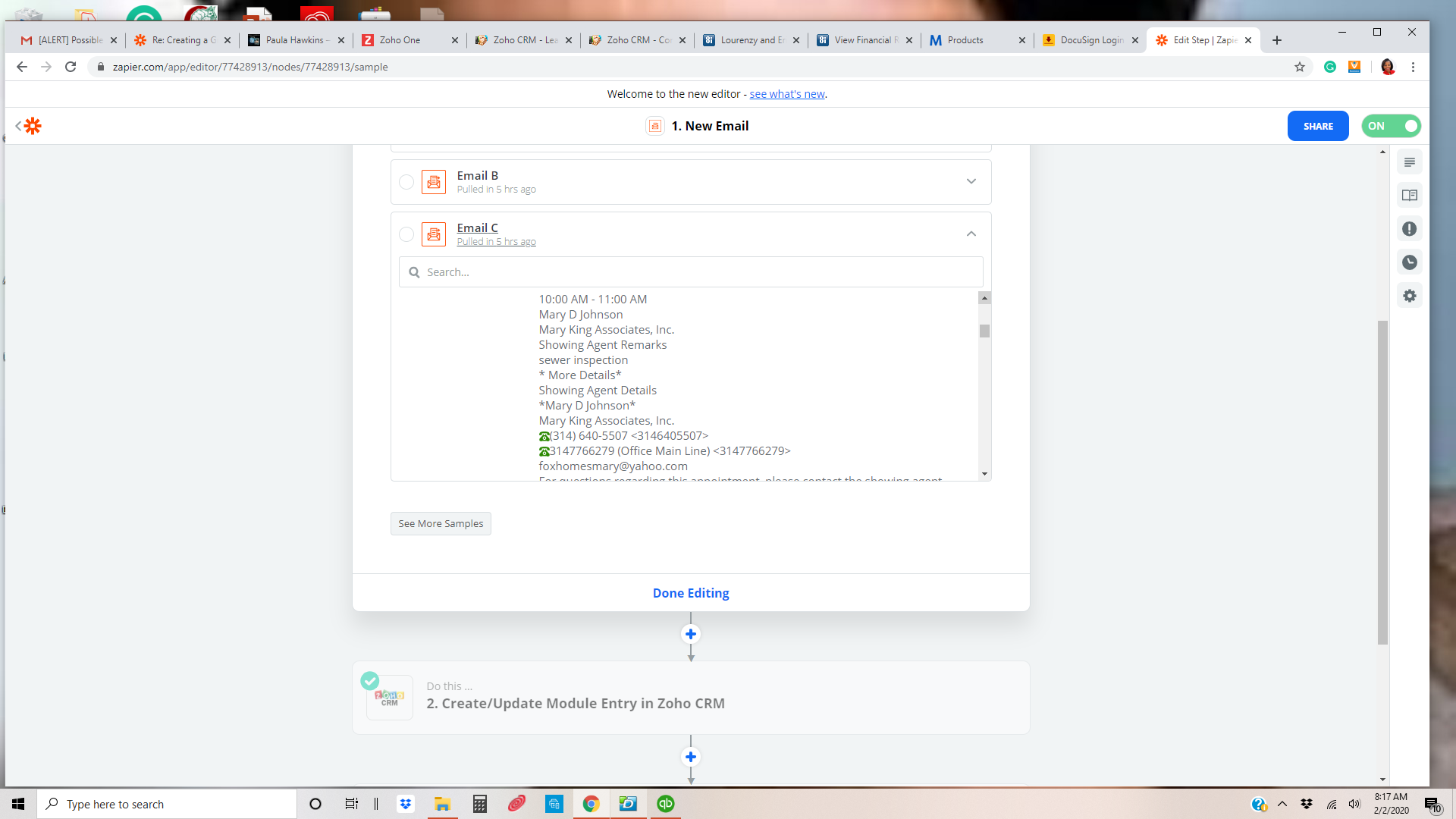Open the alerts exclamation icon in sidebar

point(1410,229)
